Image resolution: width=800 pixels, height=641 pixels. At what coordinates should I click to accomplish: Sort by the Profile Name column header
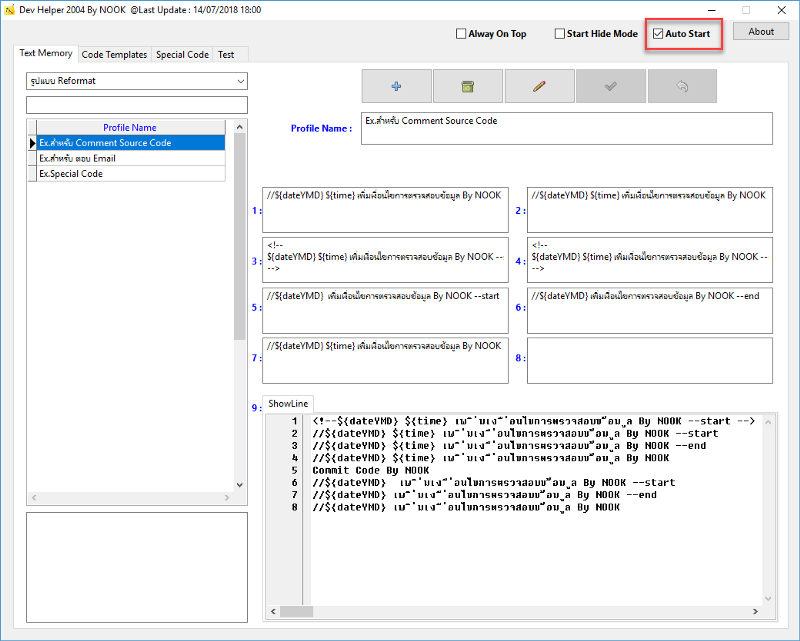click(130, 128)
